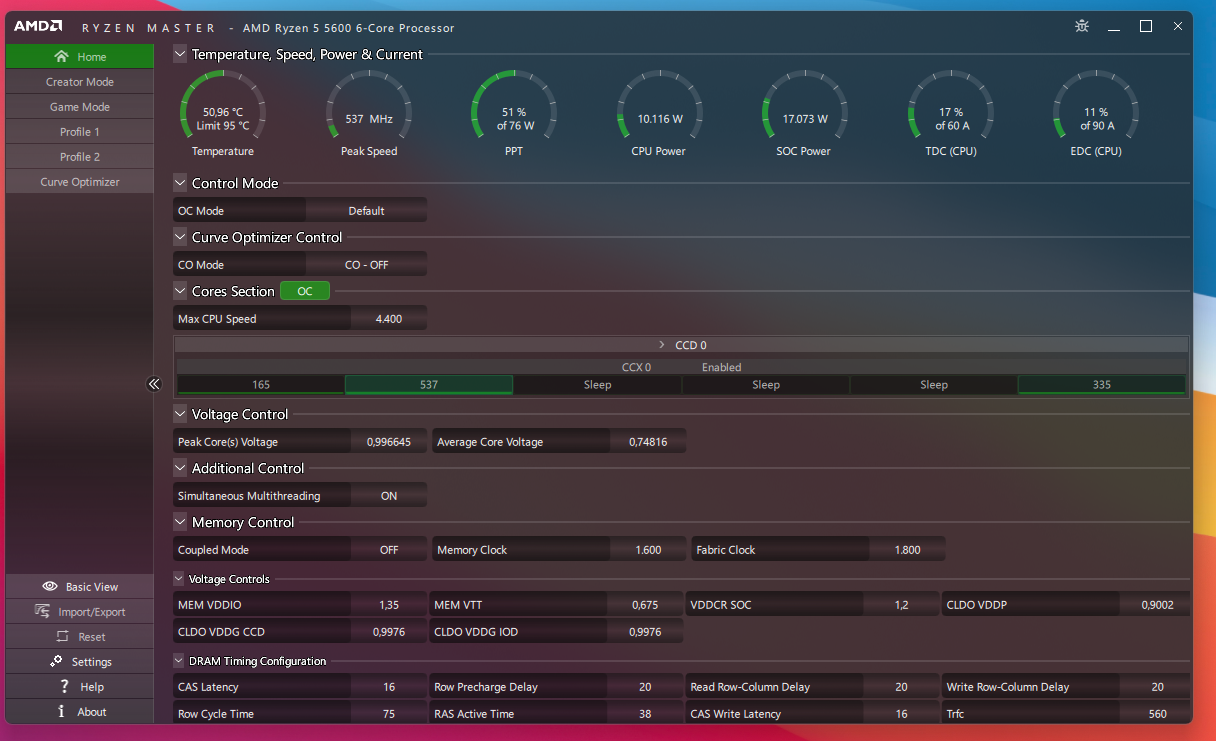Select the core showing 165

click(261, 385)
